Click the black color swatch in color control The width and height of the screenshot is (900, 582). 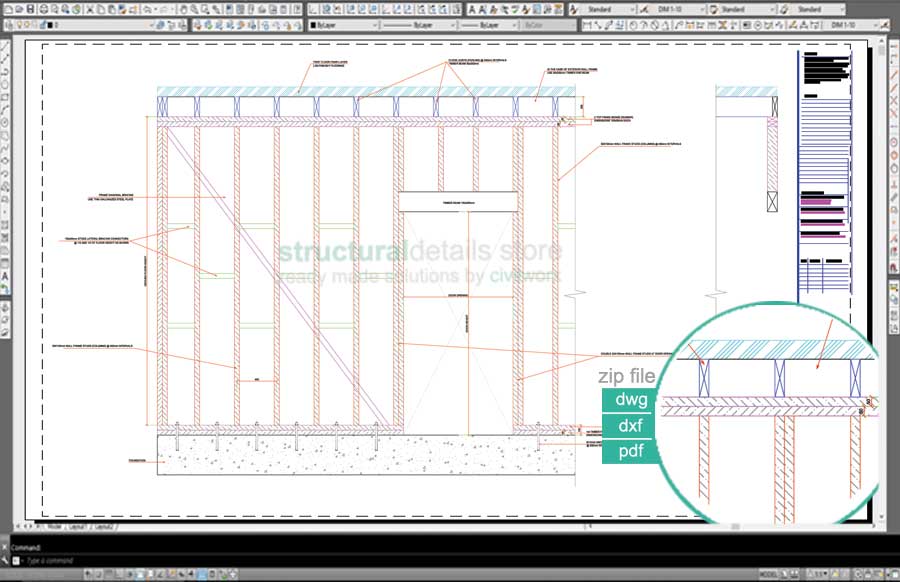pyautogui.click(x=313, y=25)
